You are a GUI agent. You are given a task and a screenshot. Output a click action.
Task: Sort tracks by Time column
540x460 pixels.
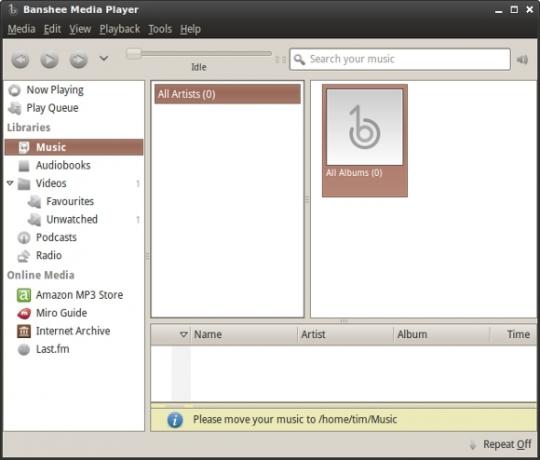[x=513, y=334]
